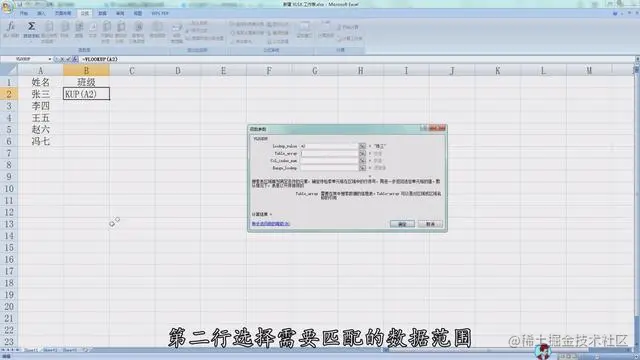Screen dimensions: 640x360
Task: Click the formula bar cancel X icon
Action: point(62,59)
